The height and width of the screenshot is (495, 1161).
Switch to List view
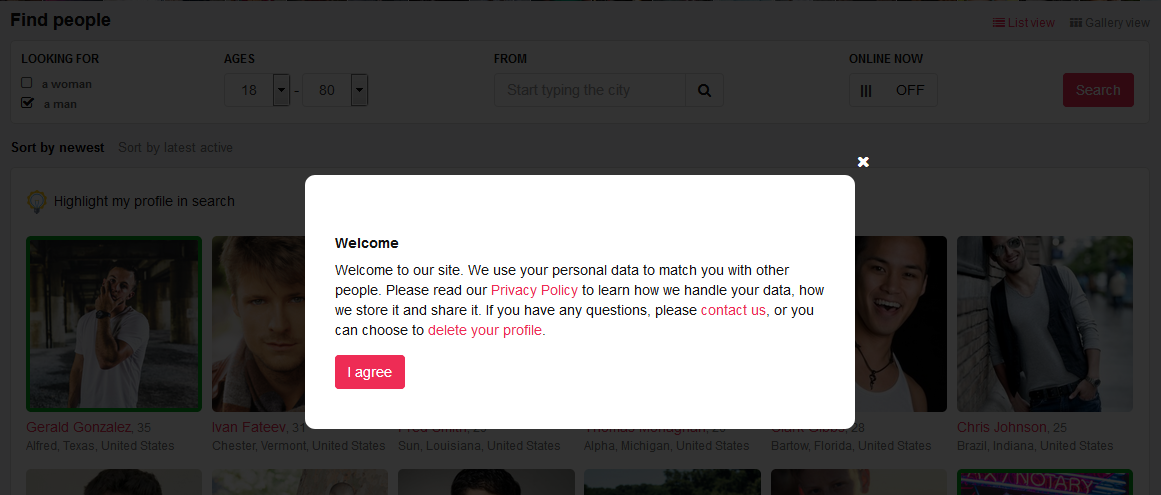click(1023, 23)
